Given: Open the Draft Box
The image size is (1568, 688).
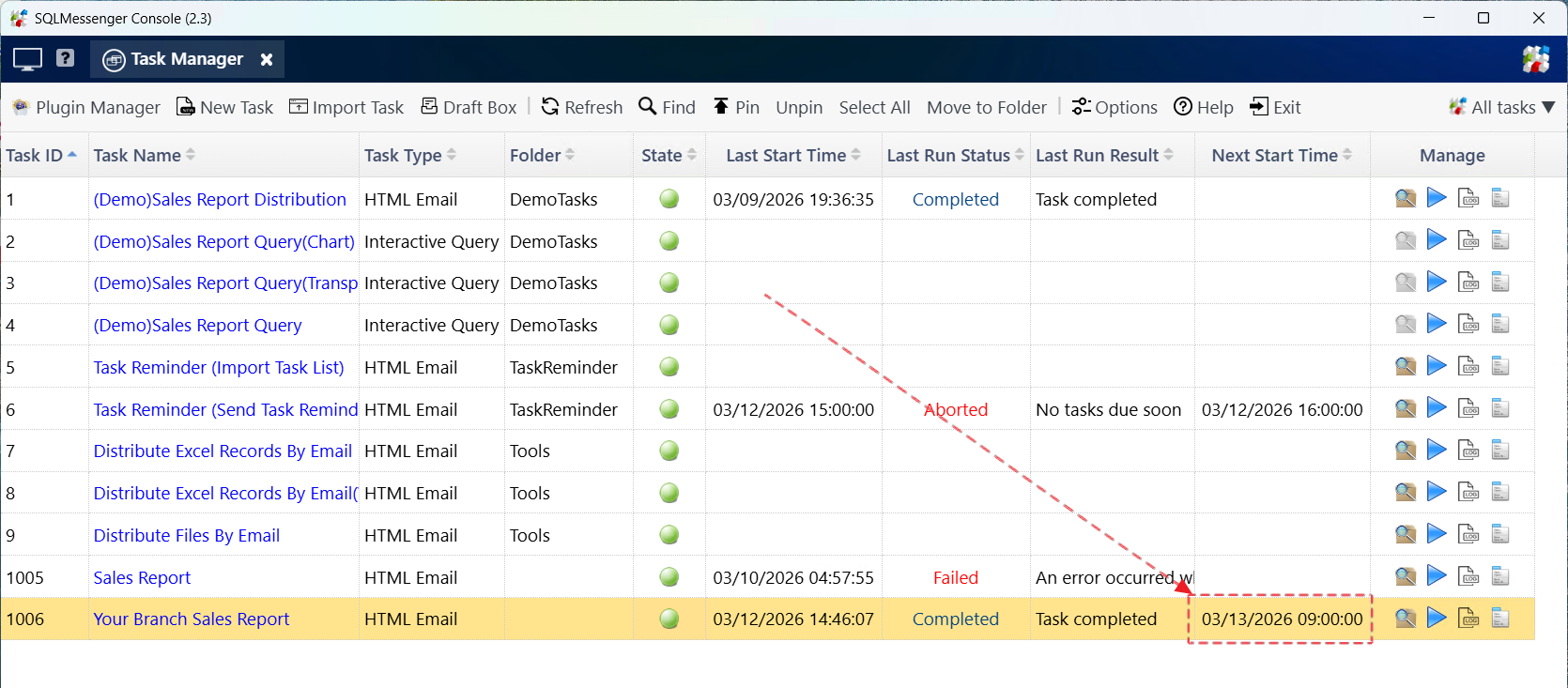Looking at the screenshot, I should click(469, 107).
